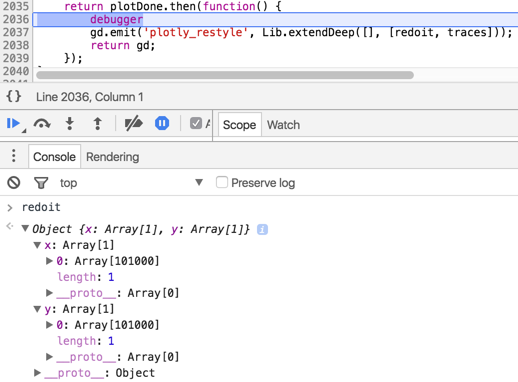Screen dimensions: 518x382
Task: Switch to the Watch tab
Action: click(283, 125)
